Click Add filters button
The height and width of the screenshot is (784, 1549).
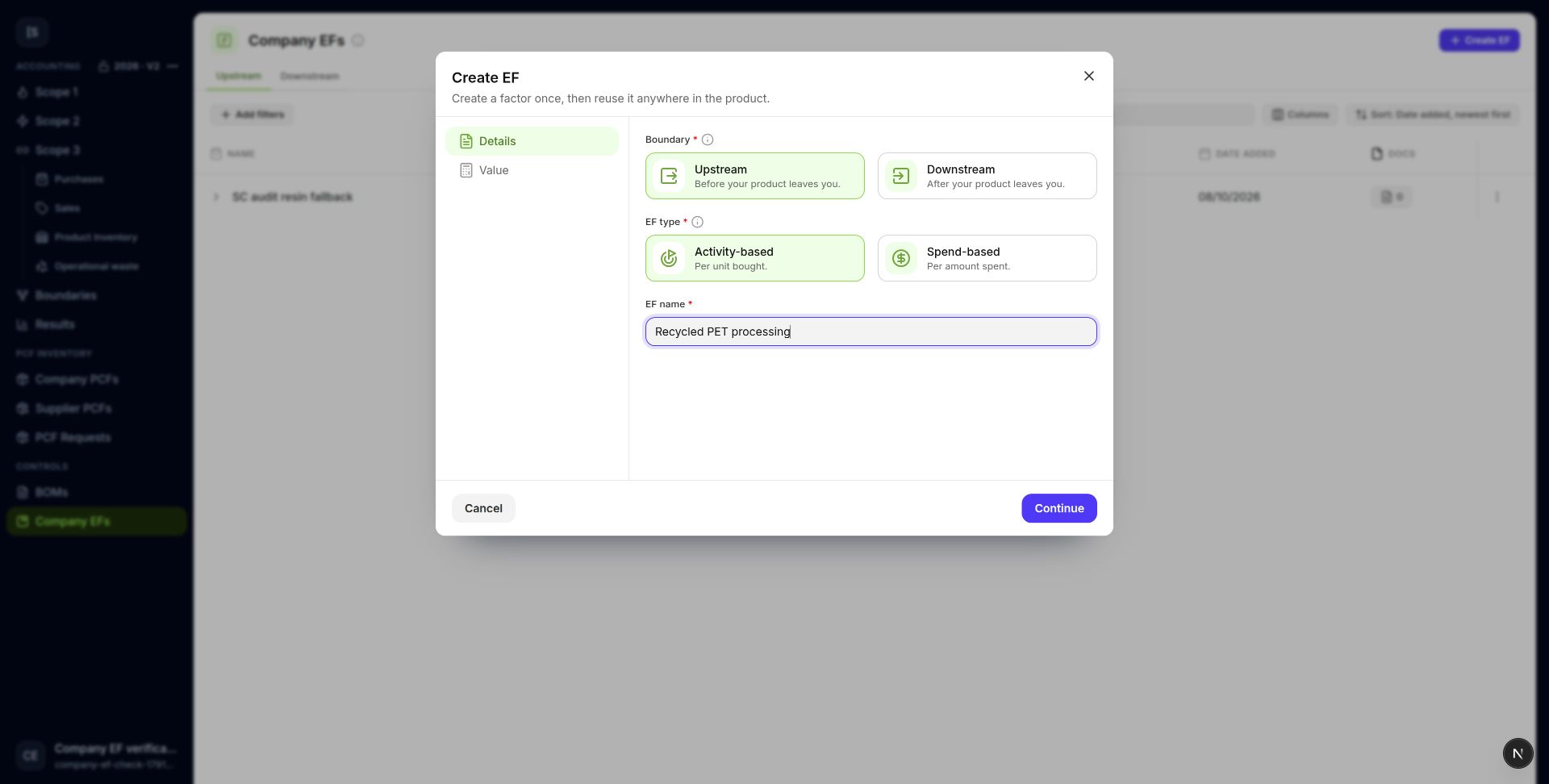point(253,115)
